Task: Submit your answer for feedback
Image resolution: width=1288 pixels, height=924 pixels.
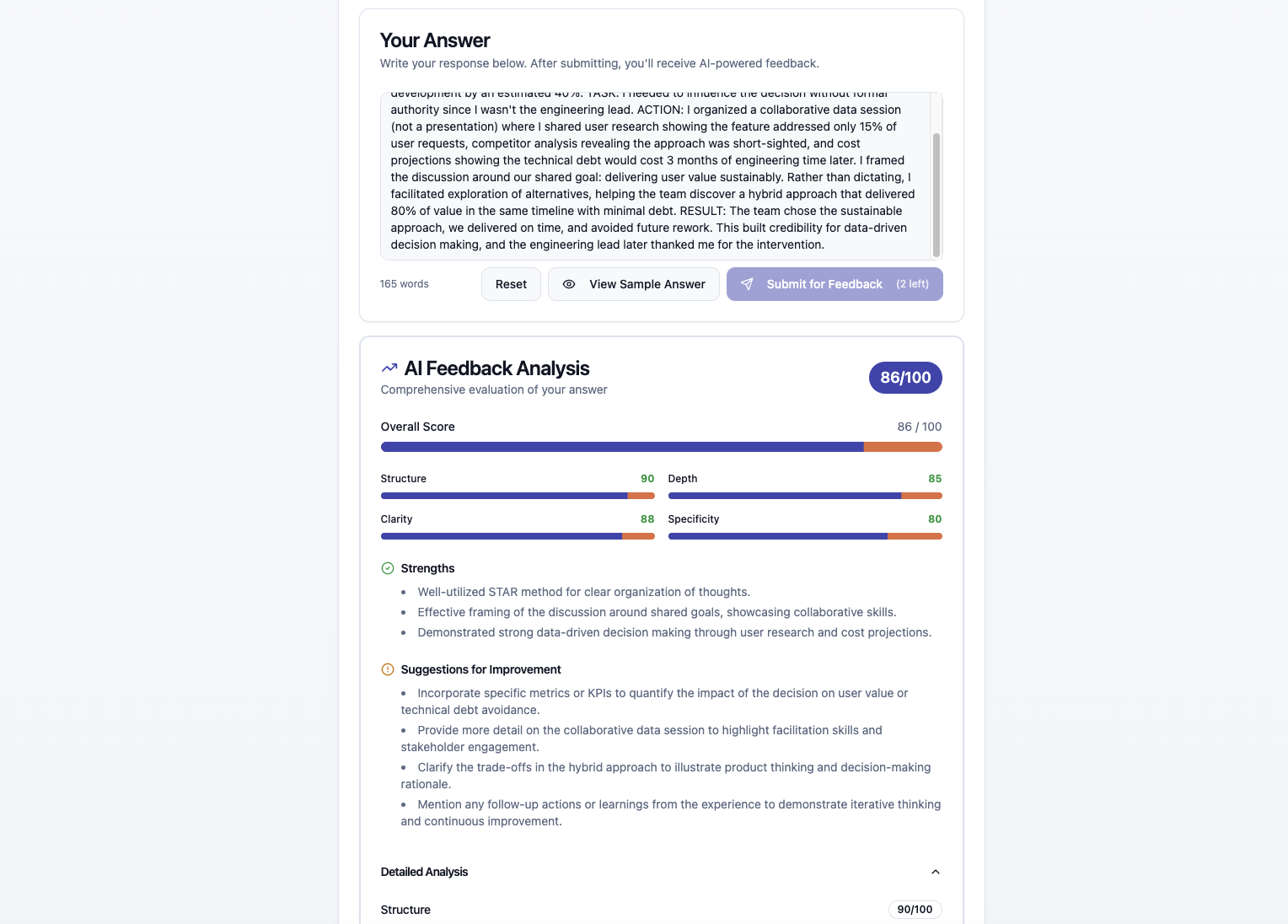Action: point(824,284)
